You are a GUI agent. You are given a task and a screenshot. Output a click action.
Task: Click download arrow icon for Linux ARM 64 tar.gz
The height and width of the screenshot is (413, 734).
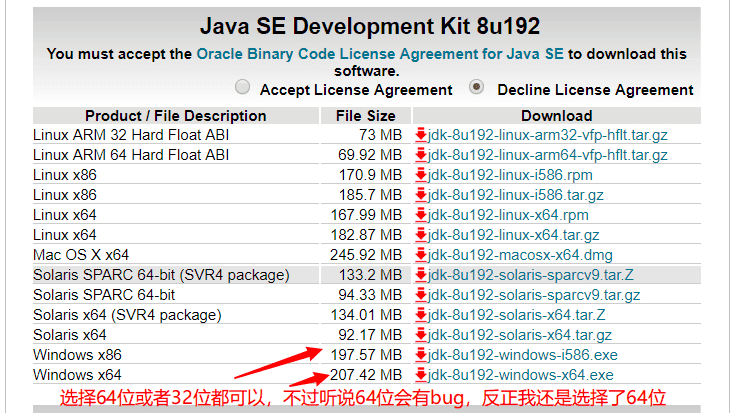point(421,155)
